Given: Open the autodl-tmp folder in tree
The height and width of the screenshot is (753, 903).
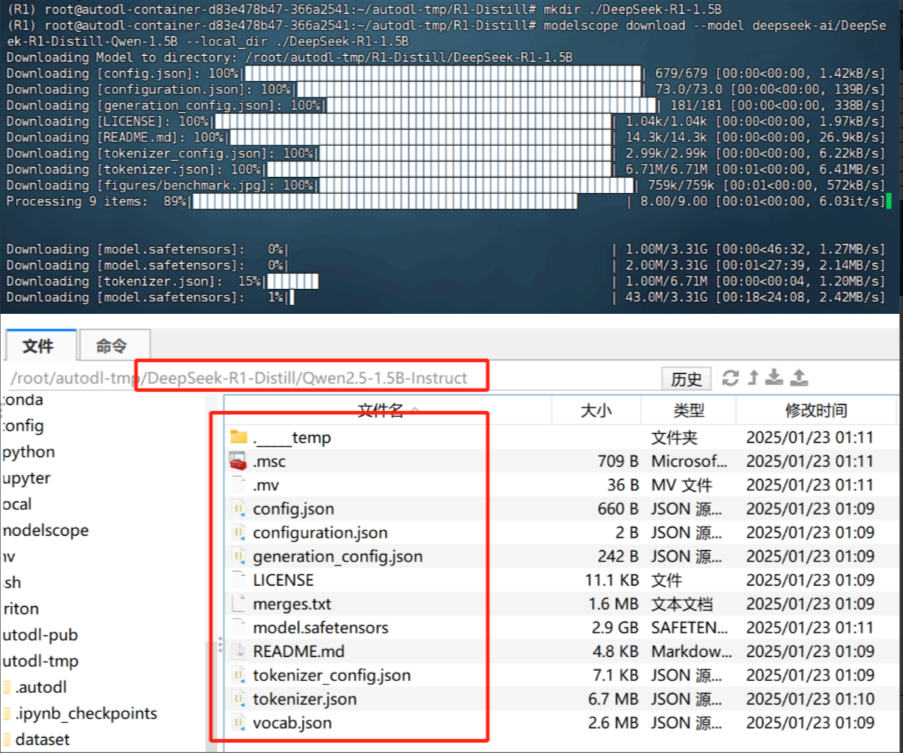Looking at the screenshot, I should pyautogui.click(x=40, y=661).
